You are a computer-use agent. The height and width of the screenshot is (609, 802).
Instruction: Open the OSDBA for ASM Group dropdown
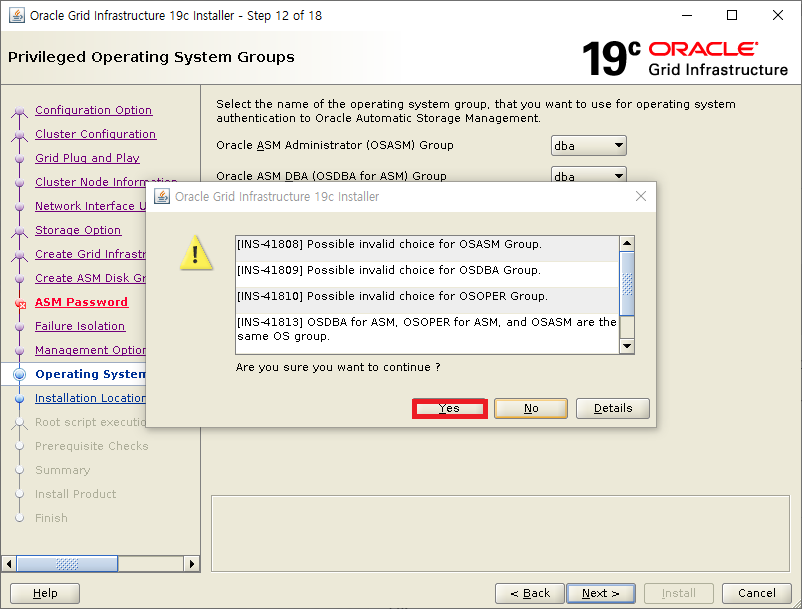coord(588,174)
